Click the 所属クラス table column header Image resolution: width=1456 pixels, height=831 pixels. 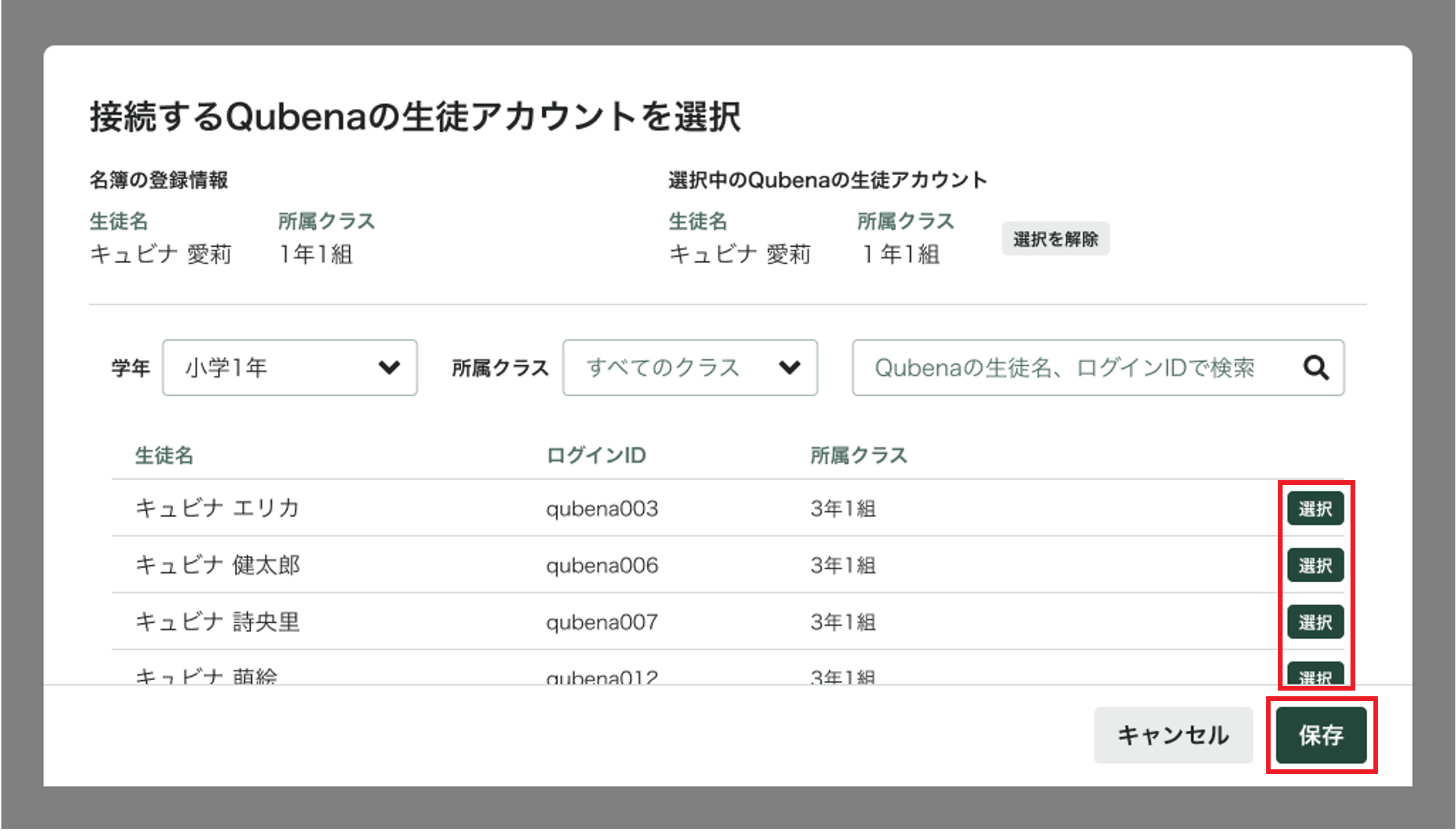coord(858,455)
